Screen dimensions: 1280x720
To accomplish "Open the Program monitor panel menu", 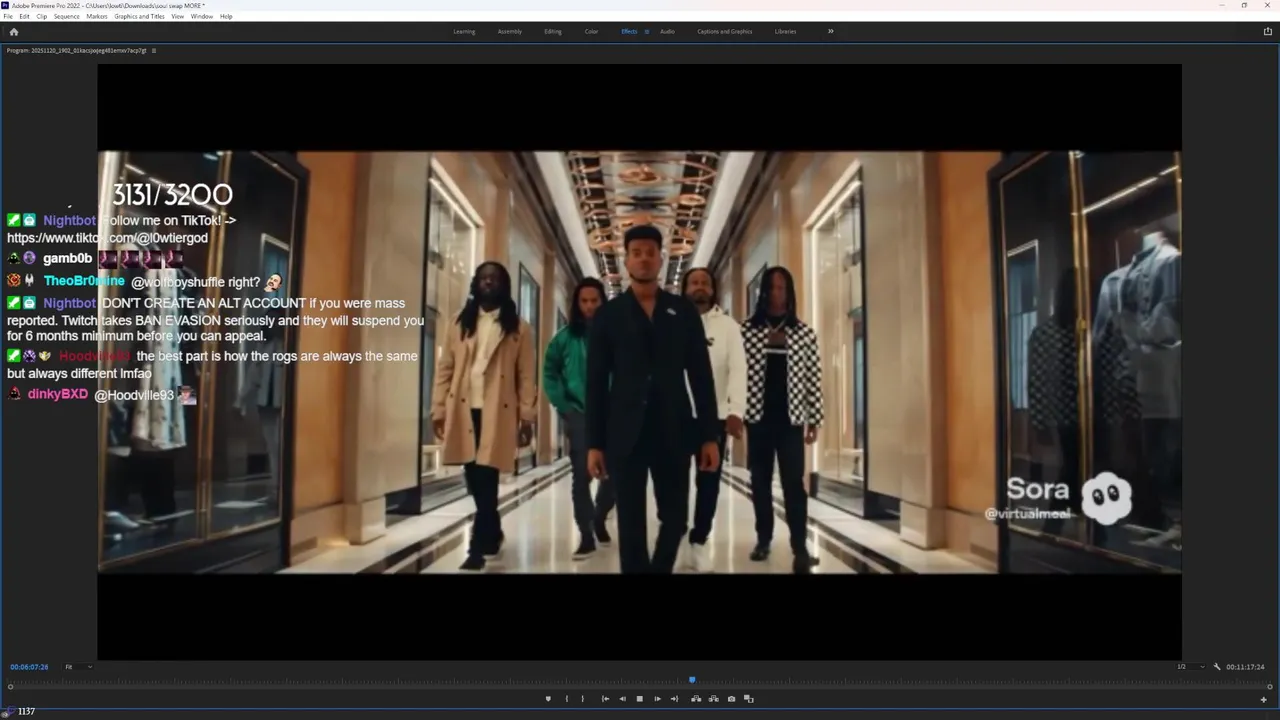I will click(154, 50).
